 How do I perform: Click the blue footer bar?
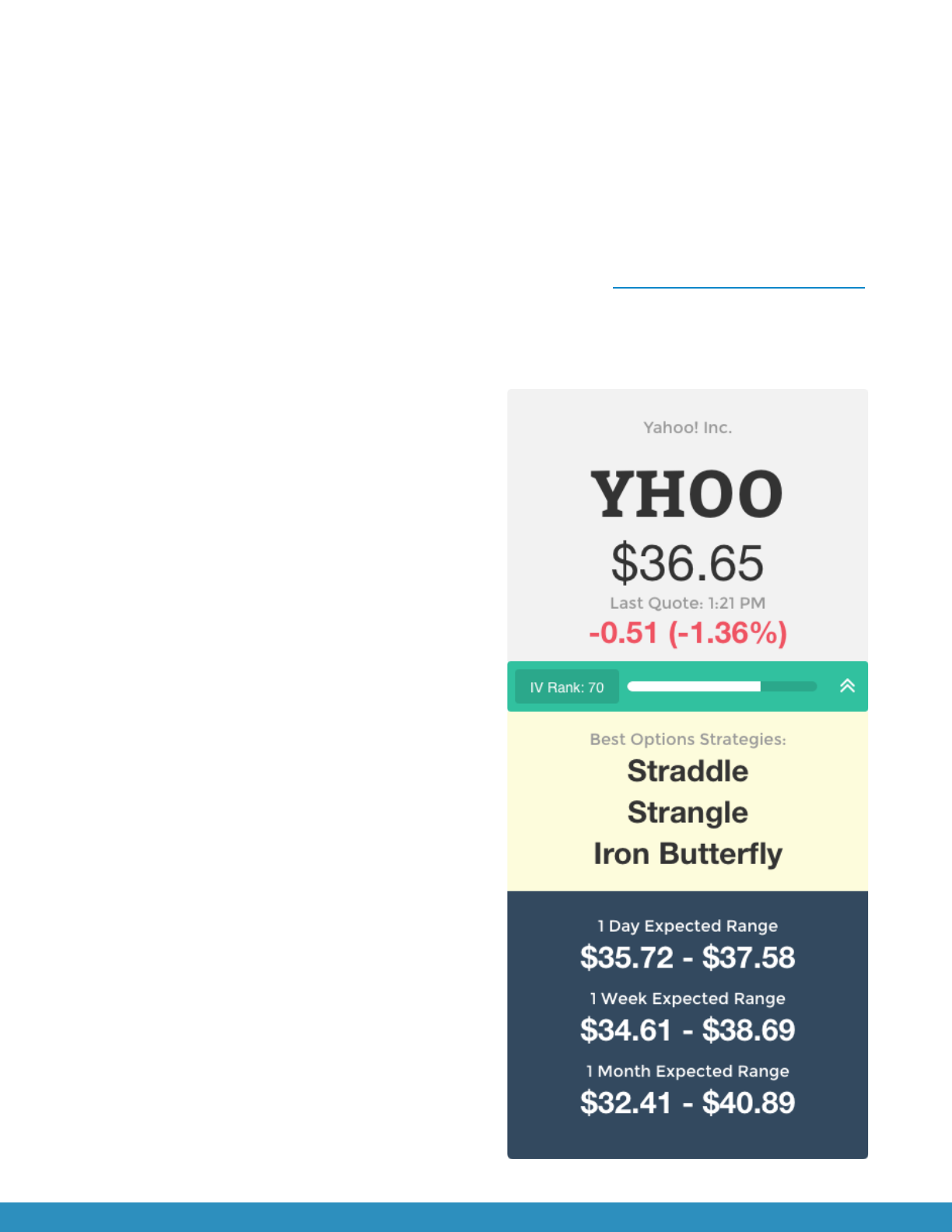coord(476,1217)
